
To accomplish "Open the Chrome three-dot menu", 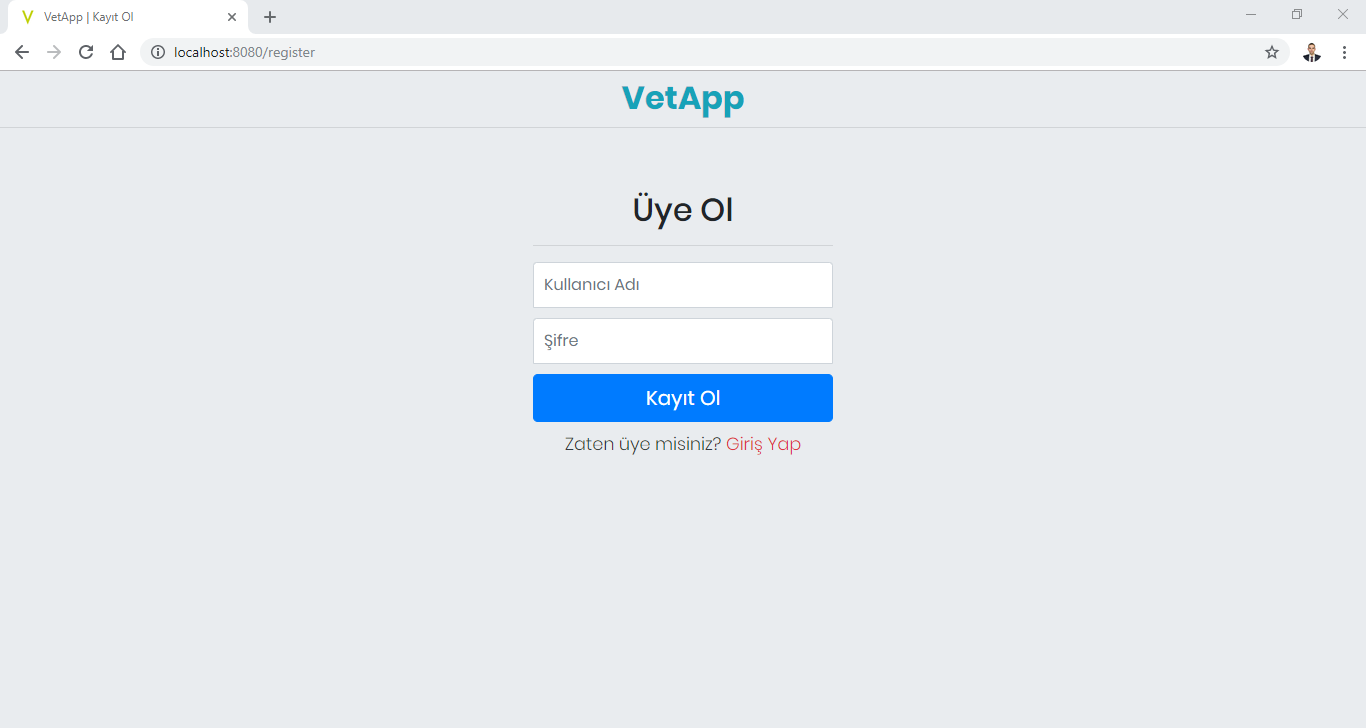I will [x=1344, y=52].
